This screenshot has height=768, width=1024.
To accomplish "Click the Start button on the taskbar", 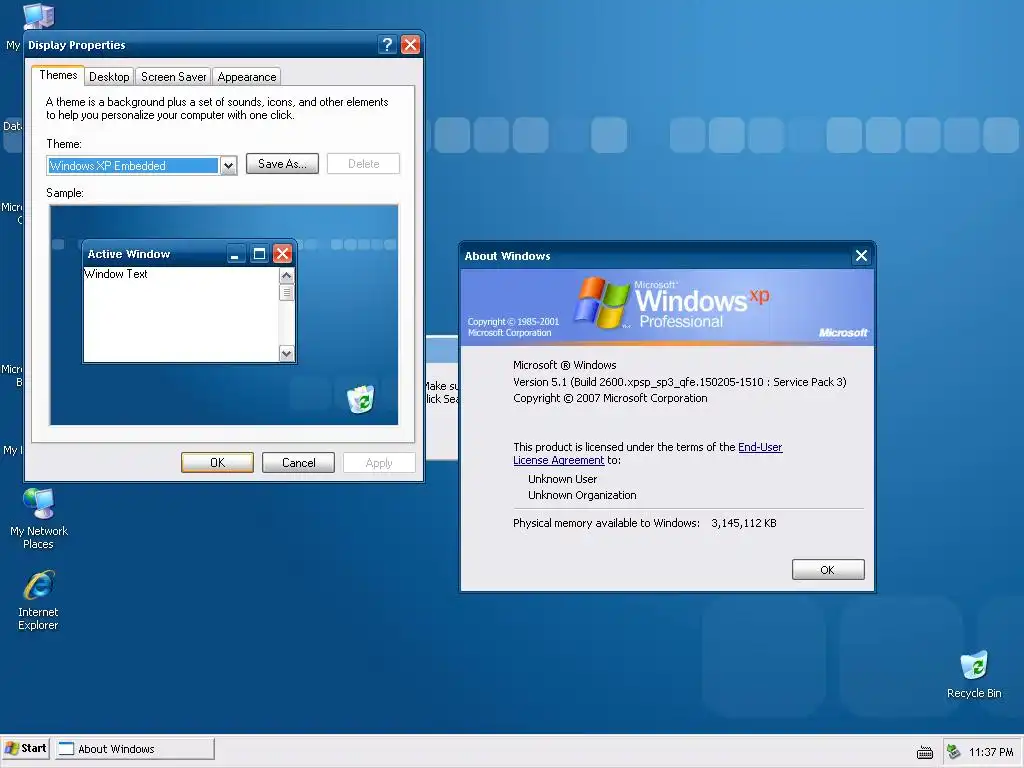I will tap(26, 748).
